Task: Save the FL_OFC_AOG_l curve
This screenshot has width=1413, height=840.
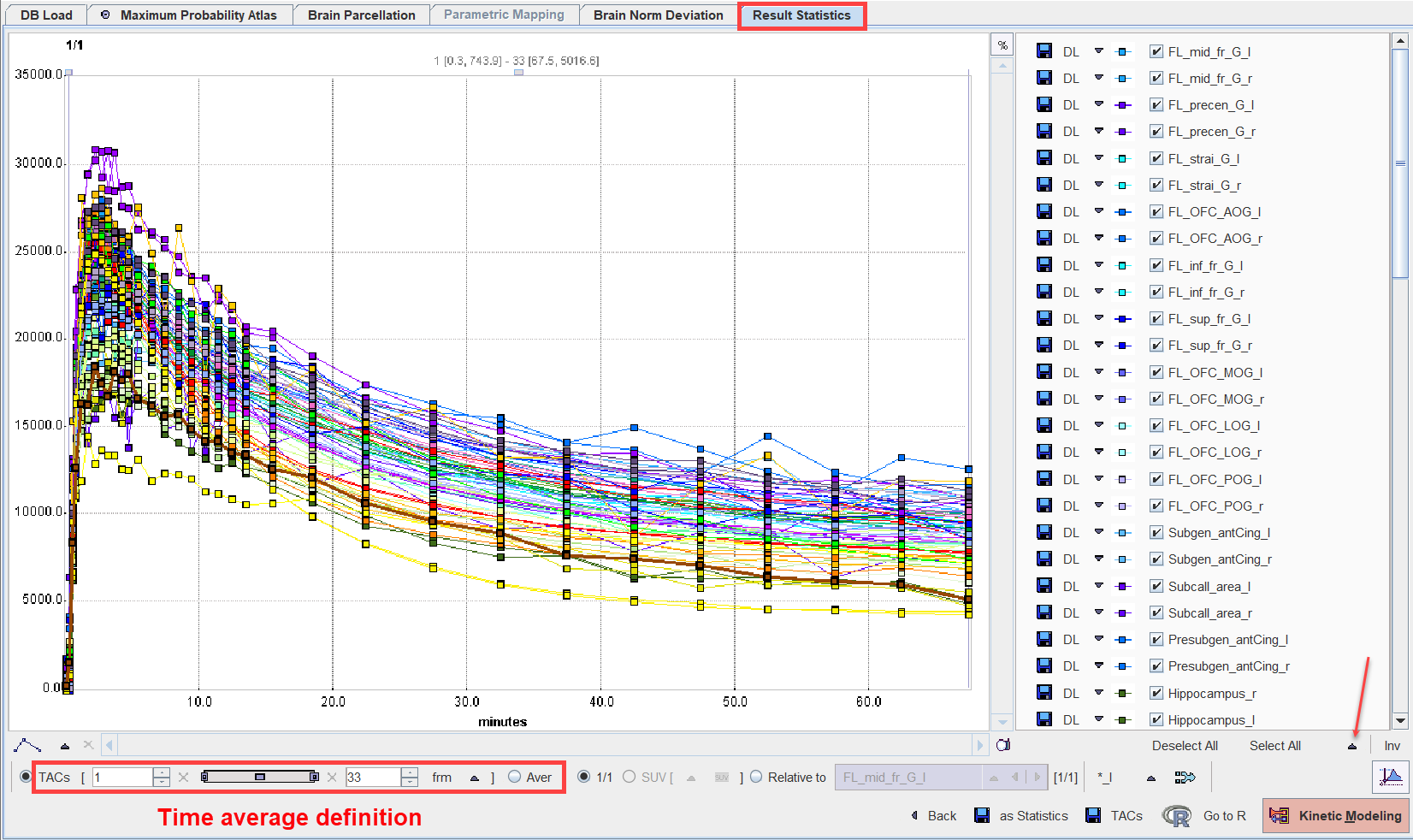Action: coord(1043,211)
